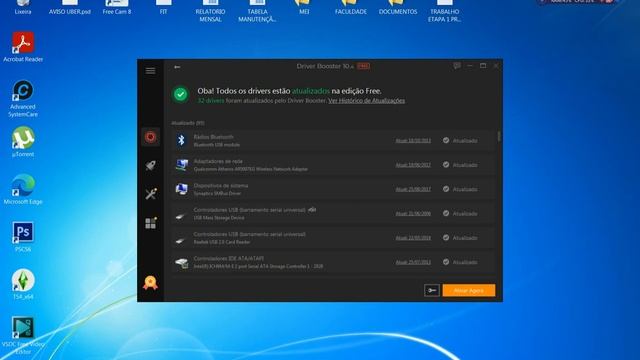640x360 pixels.
Task: Open Advanced SystemCare desktop shortcut
Action: click(23, 98)
